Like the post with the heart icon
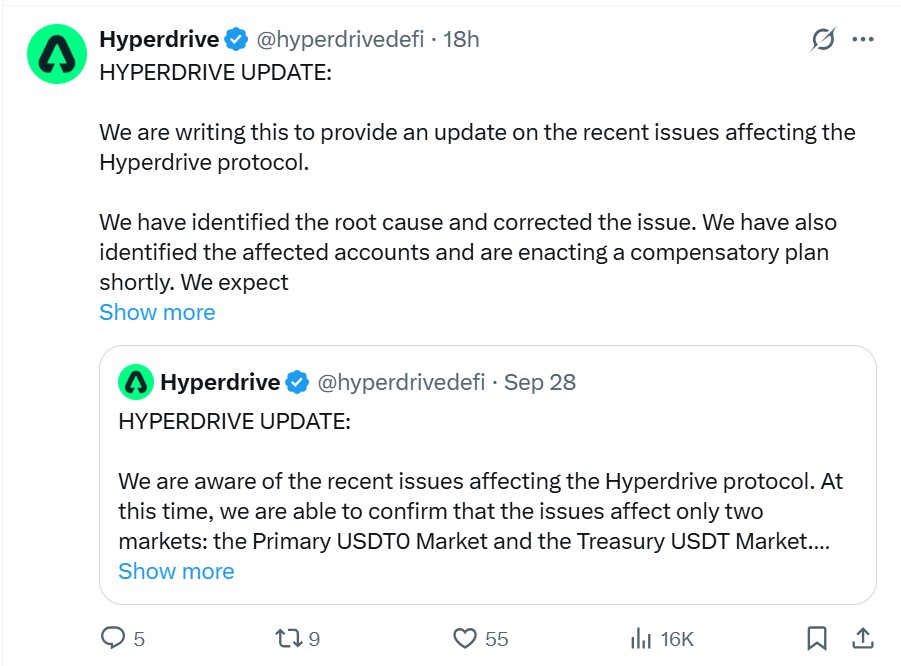901x666 pixels. click(465, 638)
